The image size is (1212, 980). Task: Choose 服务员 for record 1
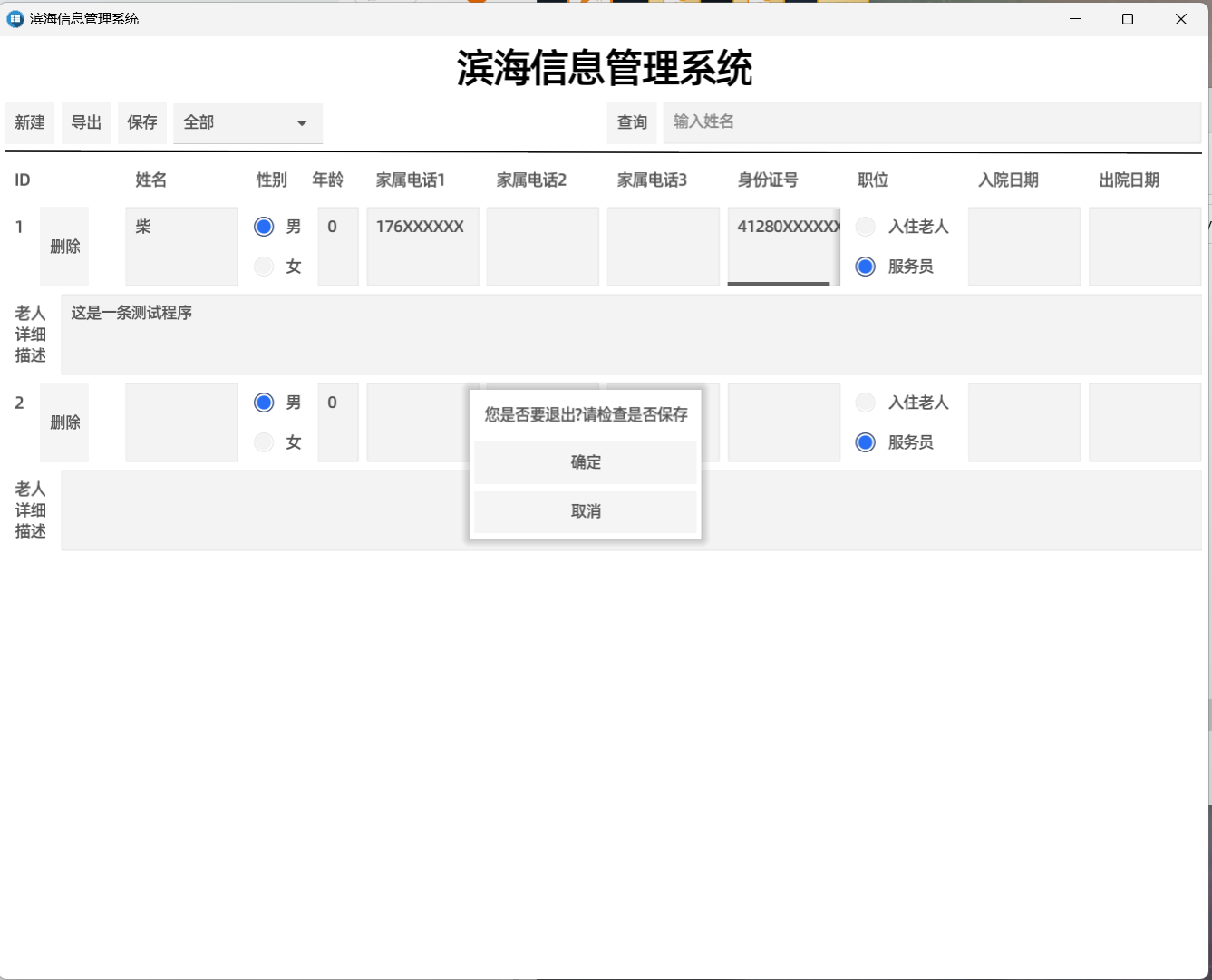866,267
